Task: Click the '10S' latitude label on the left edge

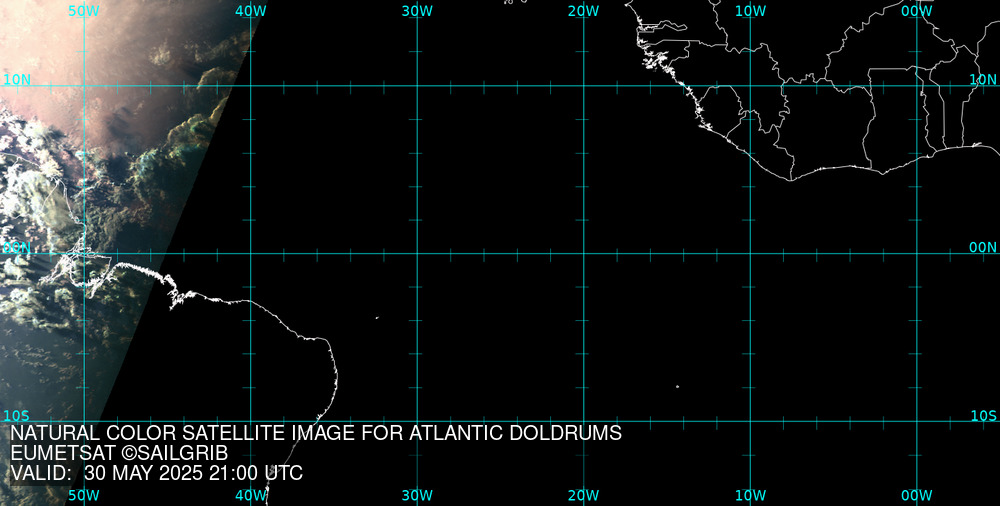Action: click(x=17, y=416)
